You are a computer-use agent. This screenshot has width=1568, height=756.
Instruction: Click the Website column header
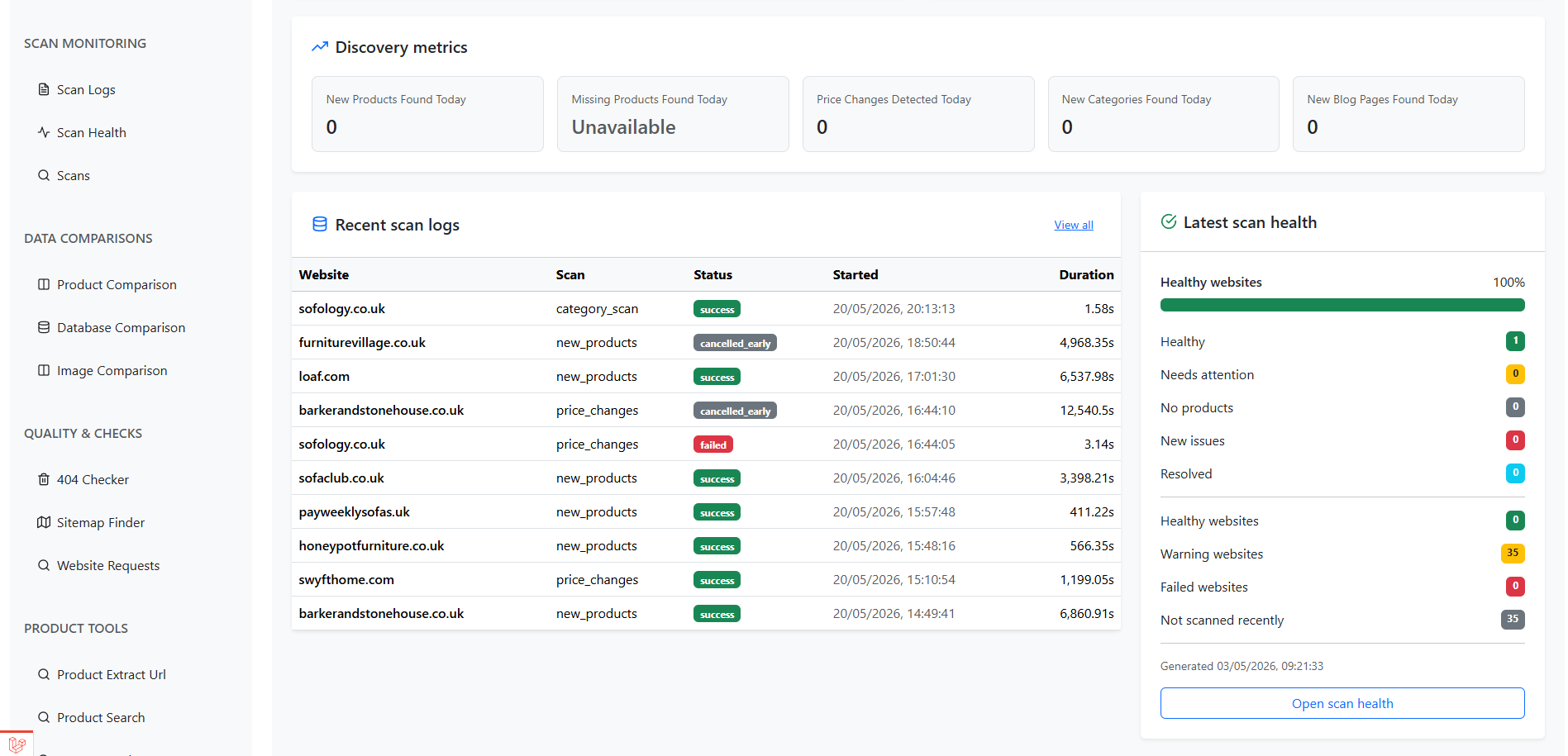tap(324, 274)
